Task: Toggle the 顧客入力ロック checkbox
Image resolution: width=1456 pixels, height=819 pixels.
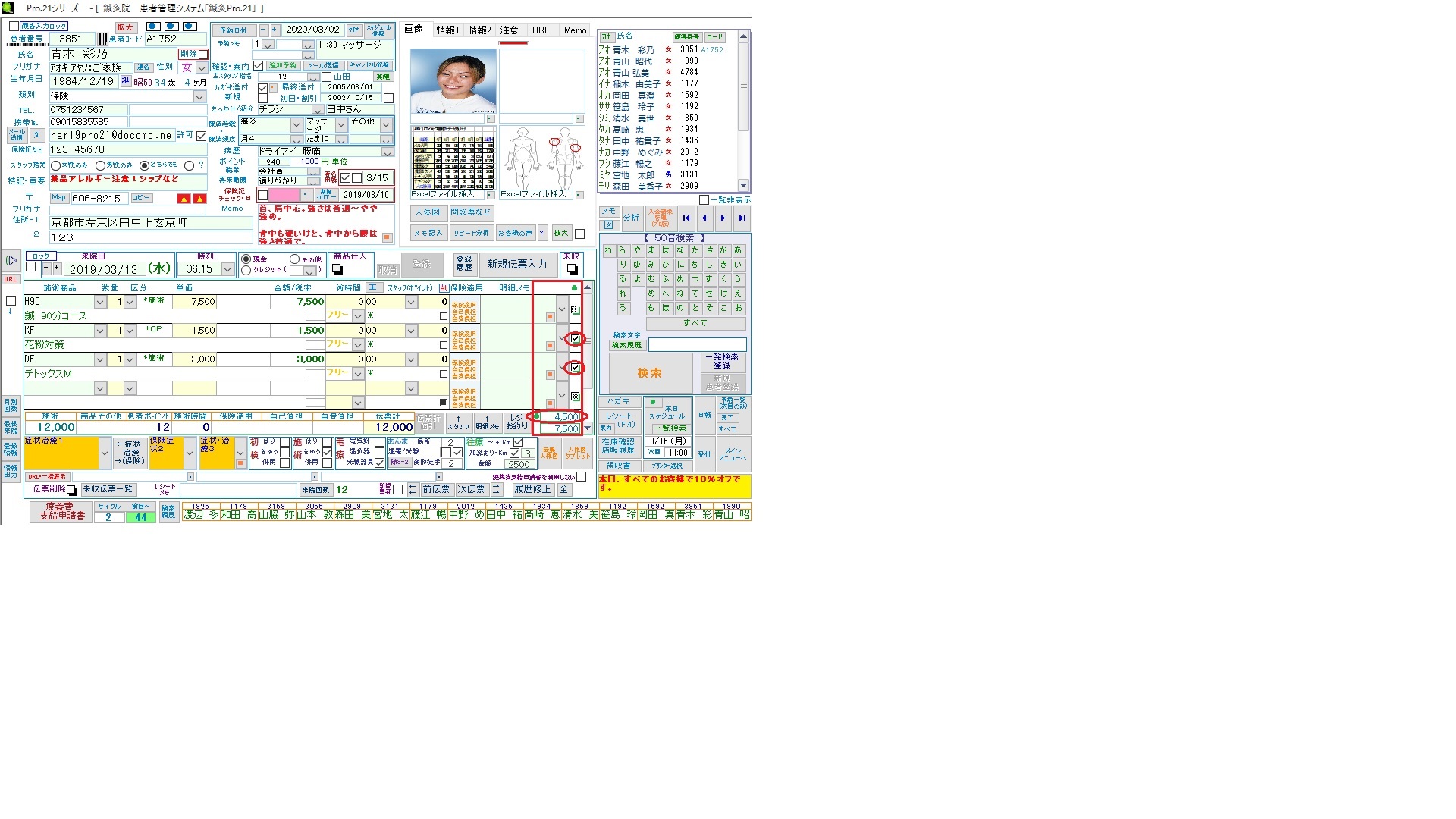Action: [x=14, y=26]
